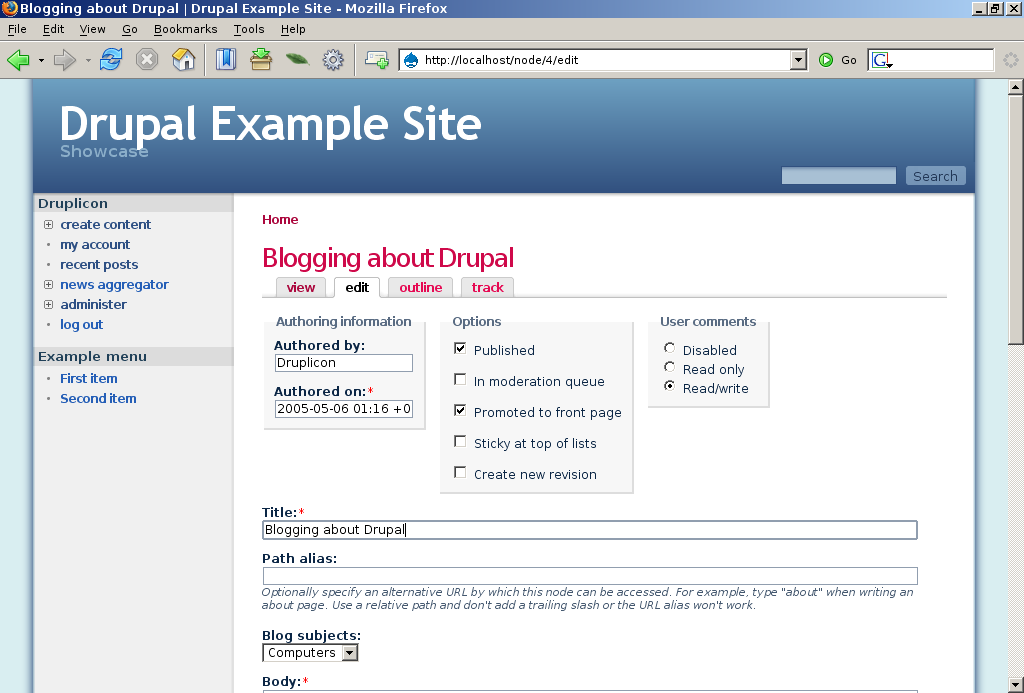Click the Home breadcrumb link
Image resolution: width=1024 pixels, height=693 pixels.
(280, 219)
